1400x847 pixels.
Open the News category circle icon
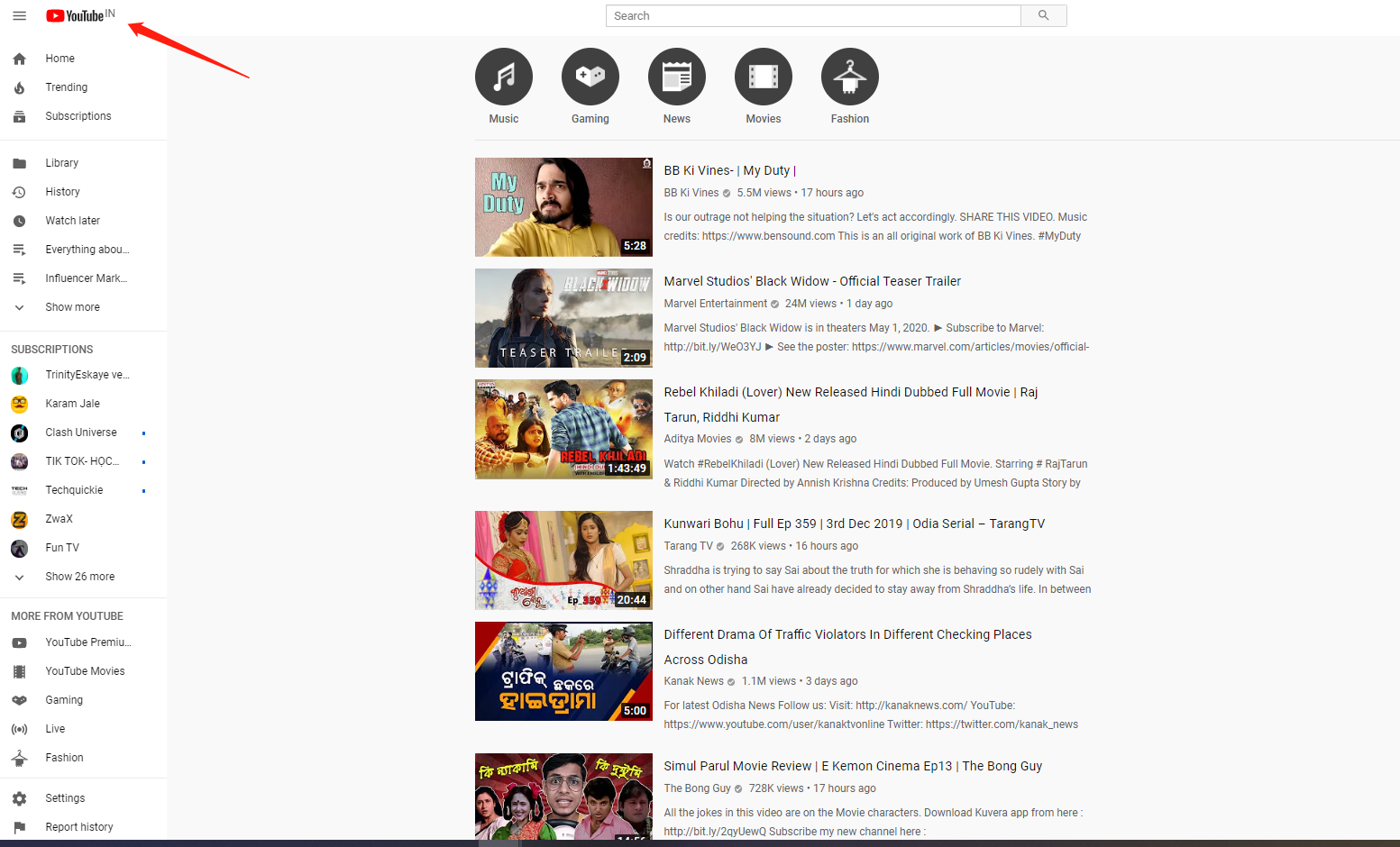coord(677,77)
